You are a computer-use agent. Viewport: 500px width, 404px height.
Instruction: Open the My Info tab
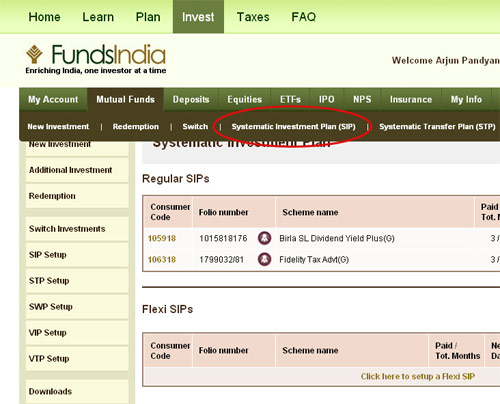[466, 99]
